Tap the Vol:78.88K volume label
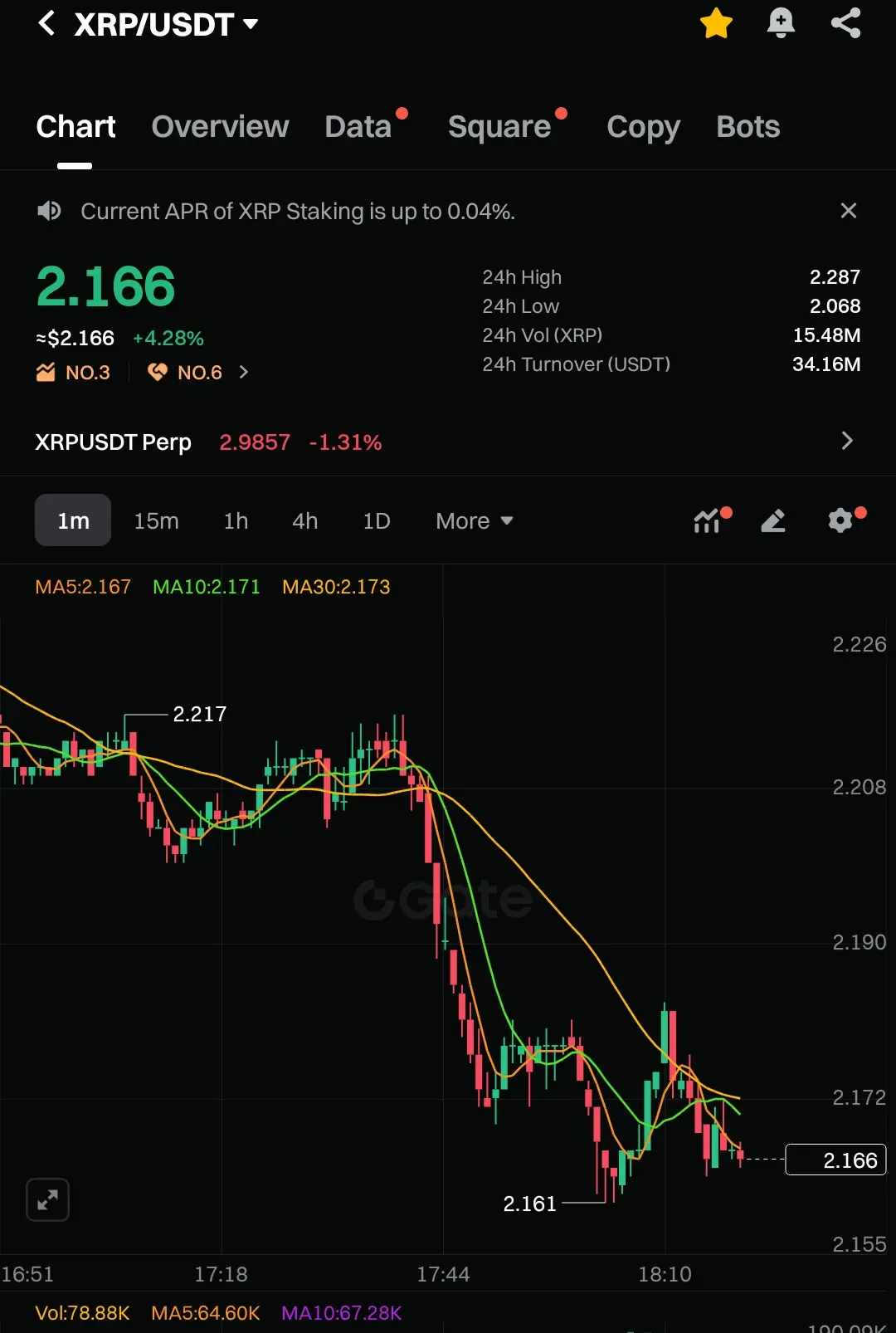The width and height of the screenshot is (896, 1333). 82,1313
